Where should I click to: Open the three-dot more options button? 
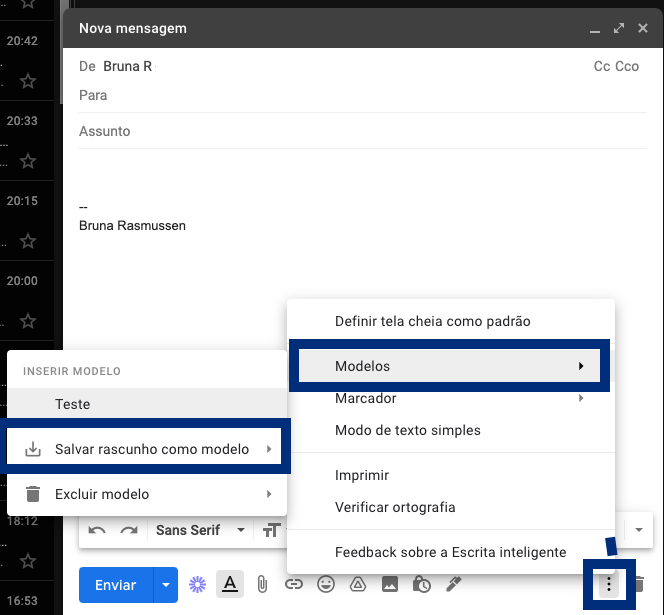point(609,585)
